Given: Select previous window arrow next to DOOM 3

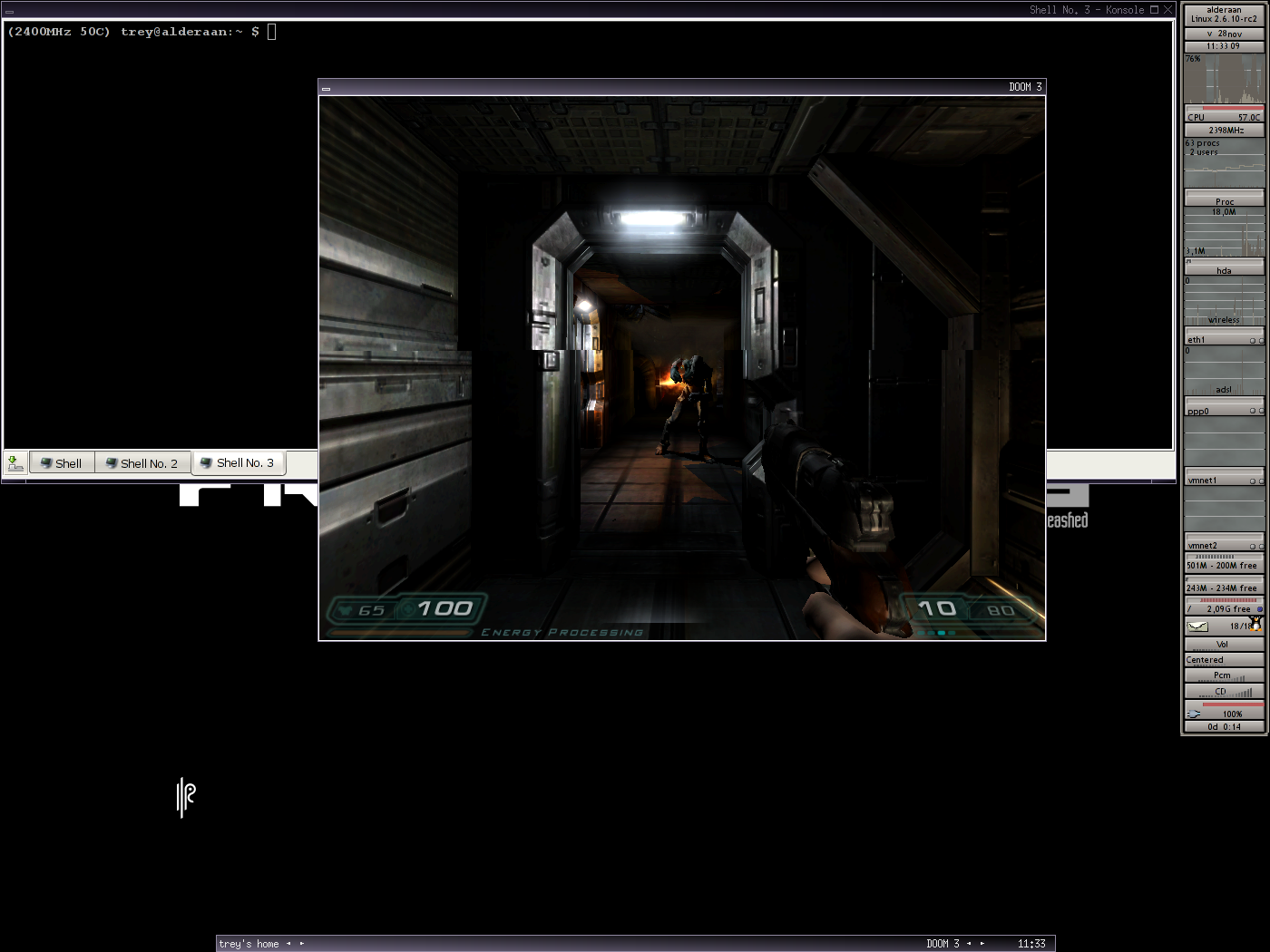Looking at the screenshot, I should [x=969, y=944].
